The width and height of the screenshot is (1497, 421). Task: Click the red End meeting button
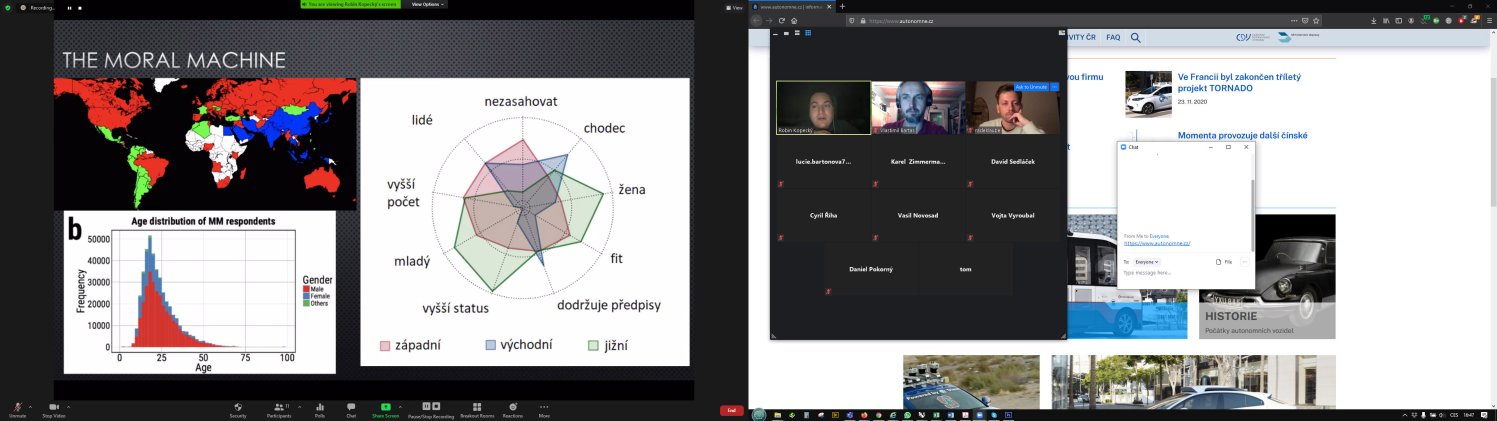pyautogui.click(x=731, y=410)
